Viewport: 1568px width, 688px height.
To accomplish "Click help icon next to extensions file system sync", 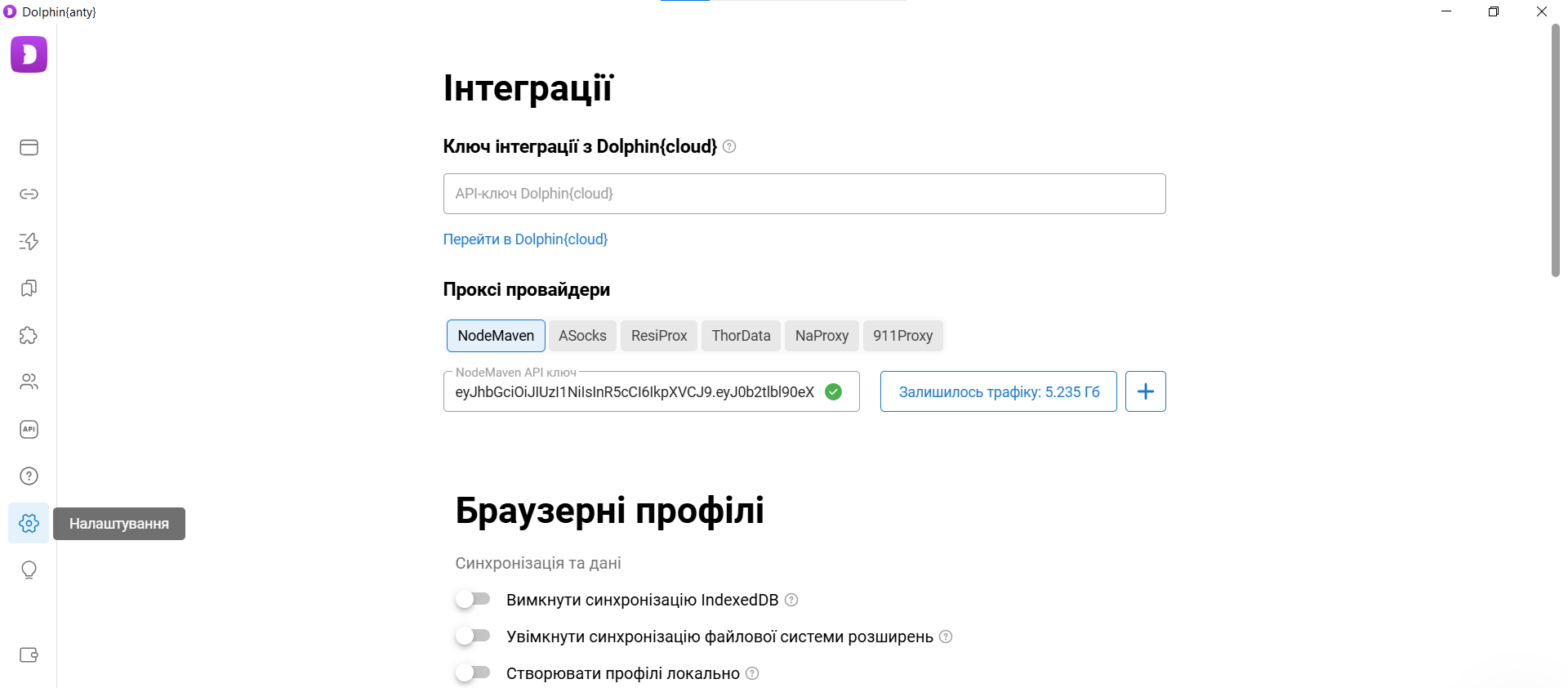I will pos(946,637).
